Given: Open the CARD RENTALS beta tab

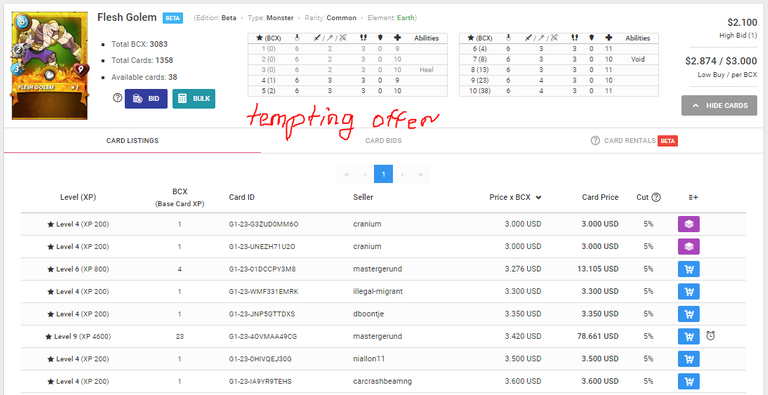Looking at the screenshot, I should [x=634, y=141].
